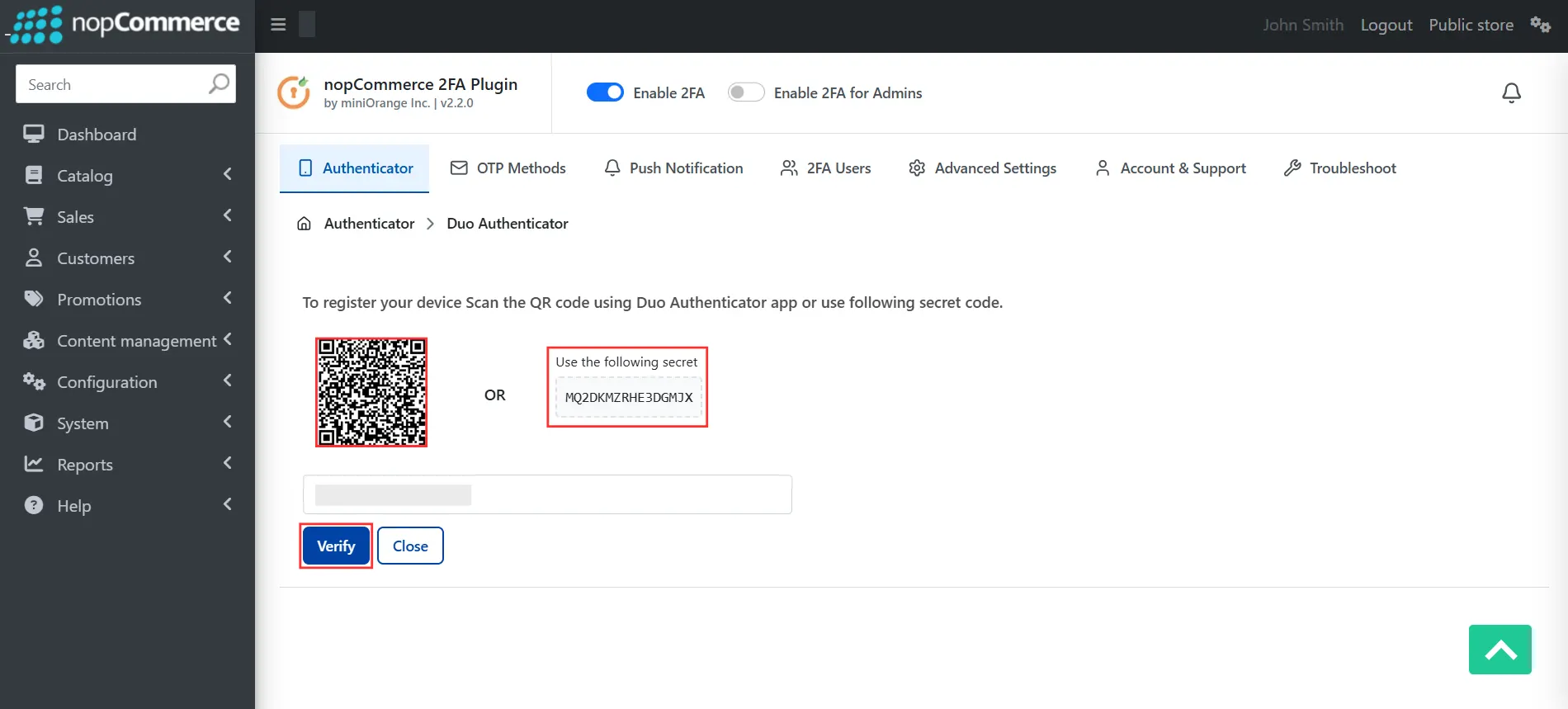The image size is (1568, 709).
Task: Click the John Smith user name
Action: coord(1303,25)
